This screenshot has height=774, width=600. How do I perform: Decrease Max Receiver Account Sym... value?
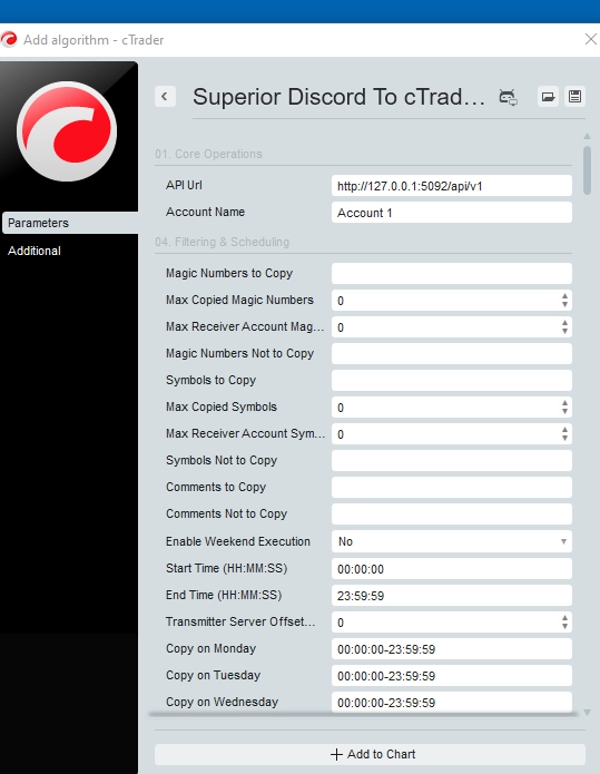564,438
